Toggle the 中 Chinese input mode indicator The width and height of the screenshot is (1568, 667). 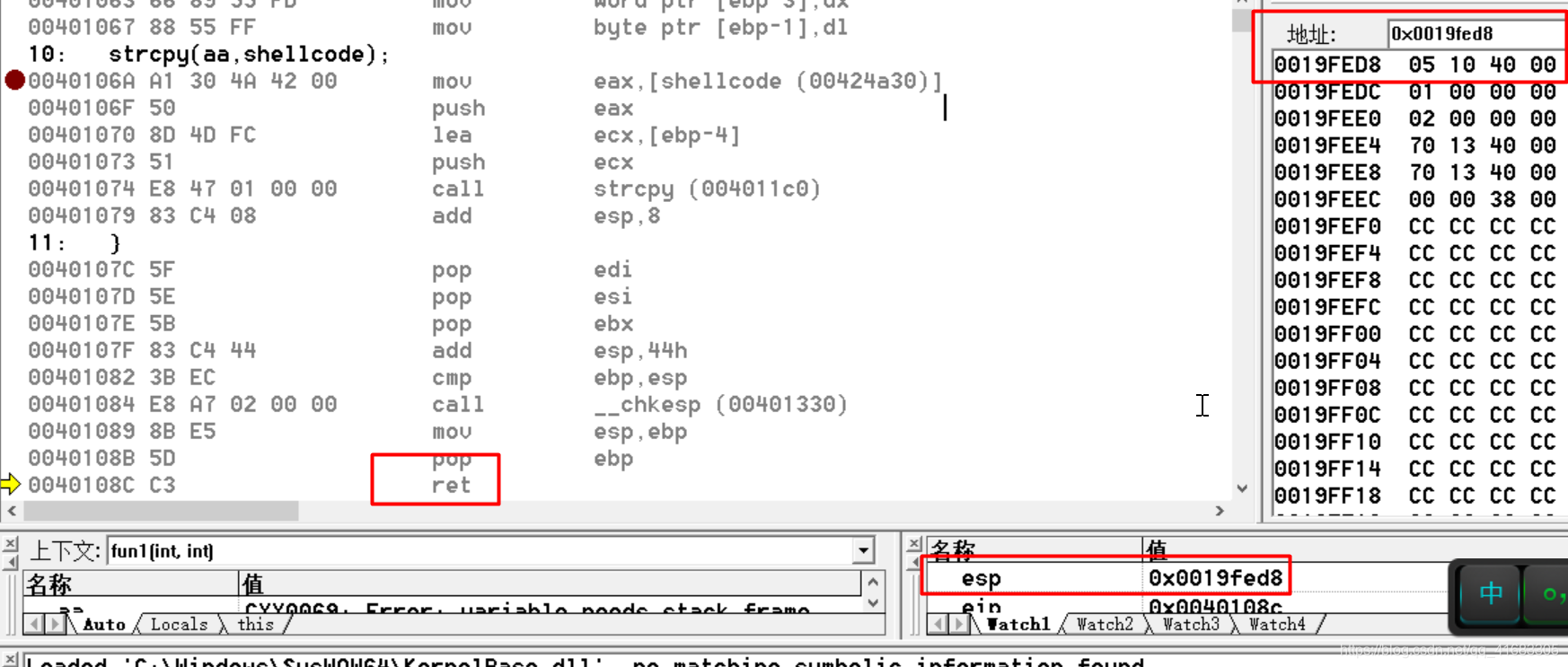pyautogui.click(x=1491, y=593)
